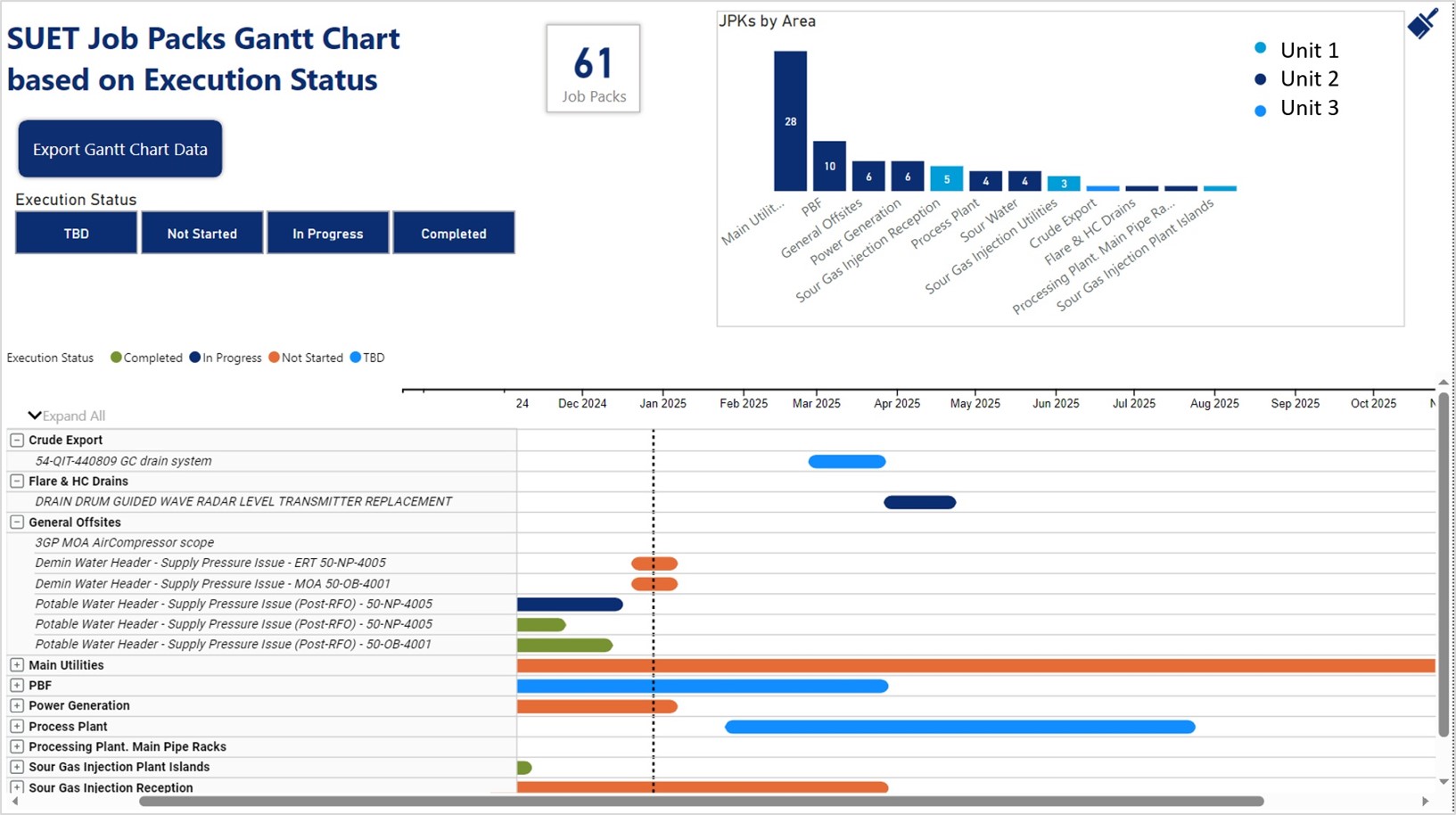Select the Completed status slicer

coord(454,233)
